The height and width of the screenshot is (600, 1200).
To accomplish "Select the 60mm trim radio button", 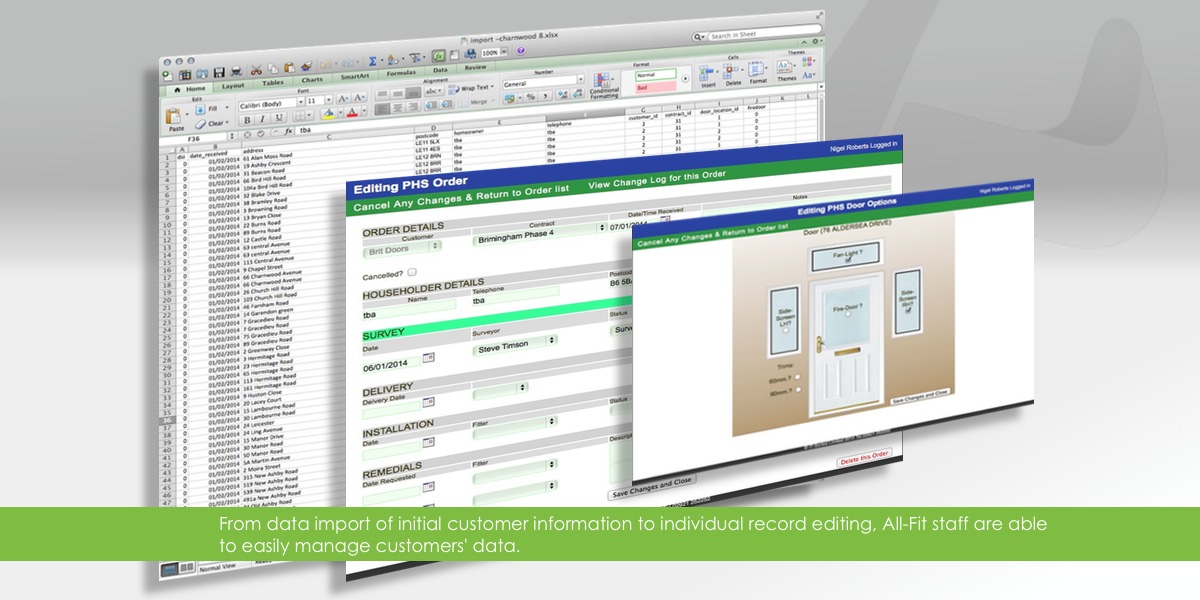I will (797, 376).
